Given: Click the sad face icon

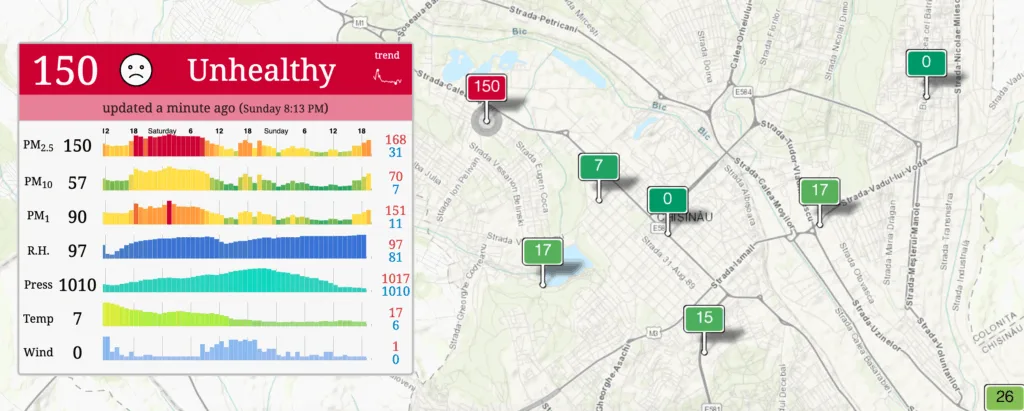Looking at the screenshot, I should pyautogui.click(x=136, y=70).
